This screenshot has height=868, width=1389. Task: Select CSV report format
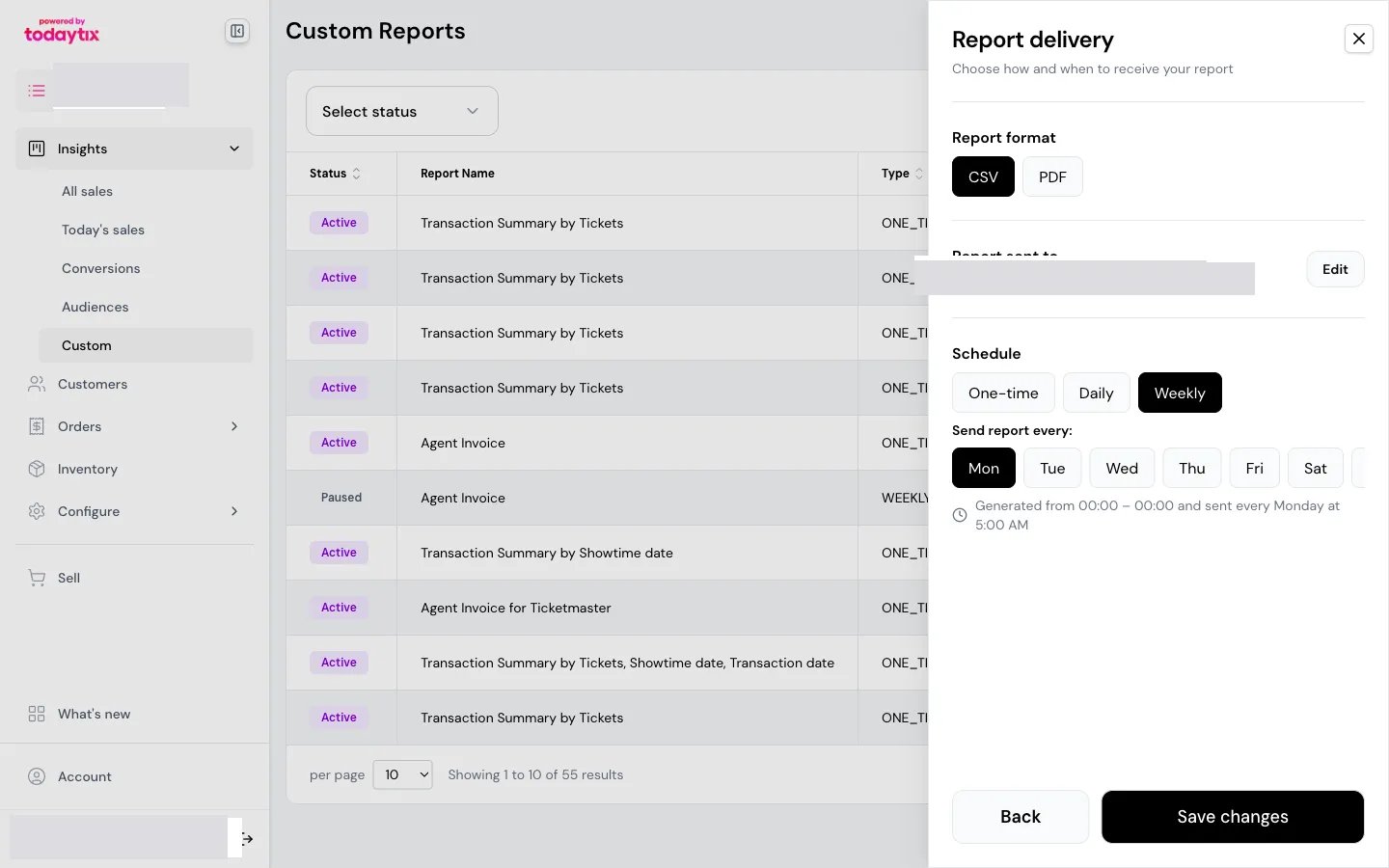[x=983, y=176]
